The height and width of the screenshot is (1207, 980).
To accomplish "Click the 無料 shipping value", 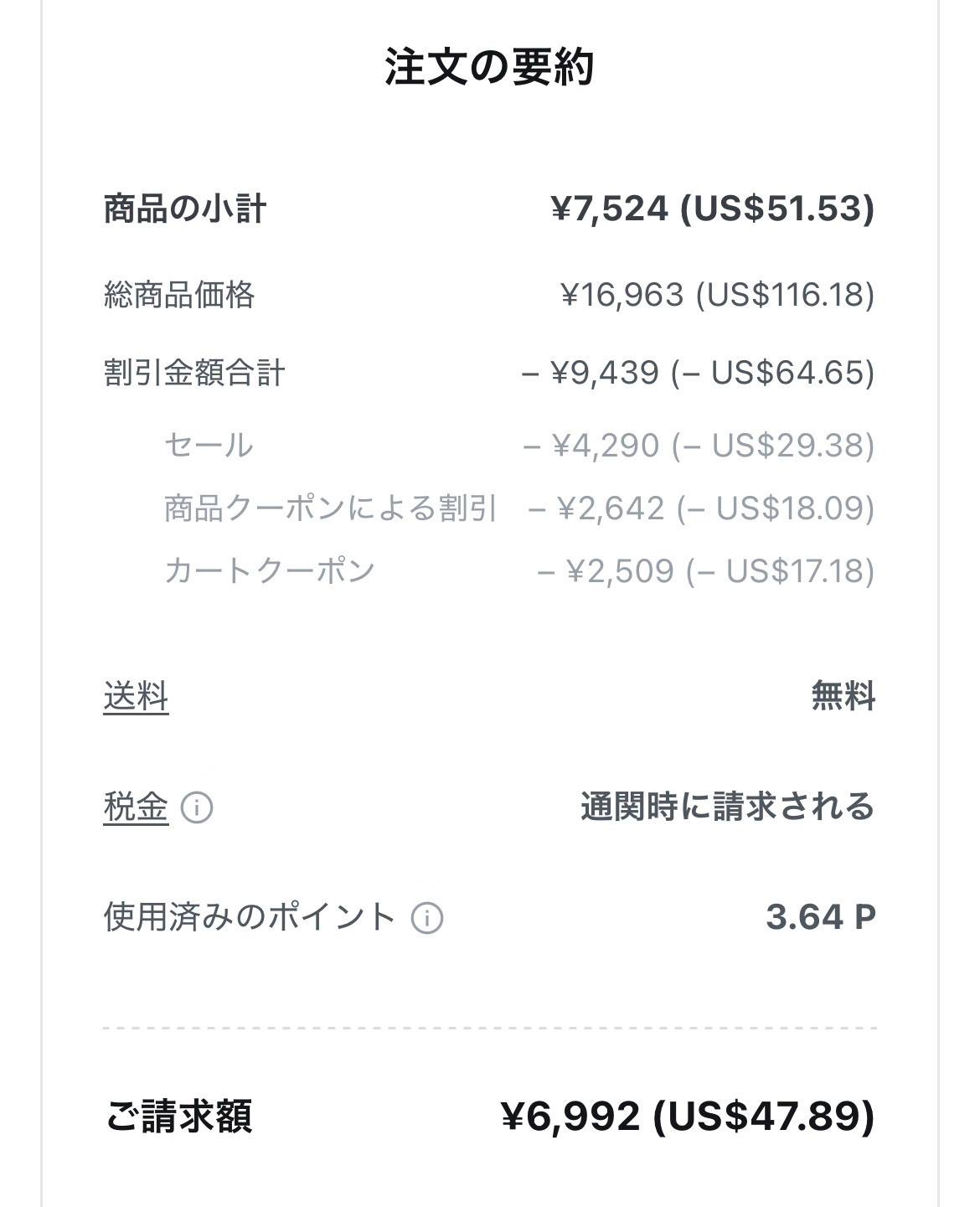I will pyautogui.click(x=843, y=697).
